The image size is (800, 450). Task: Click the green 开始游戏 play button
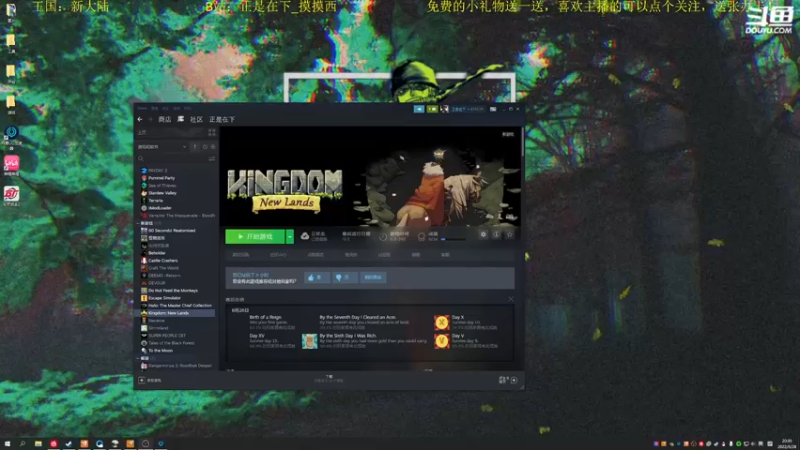point(255,237)
